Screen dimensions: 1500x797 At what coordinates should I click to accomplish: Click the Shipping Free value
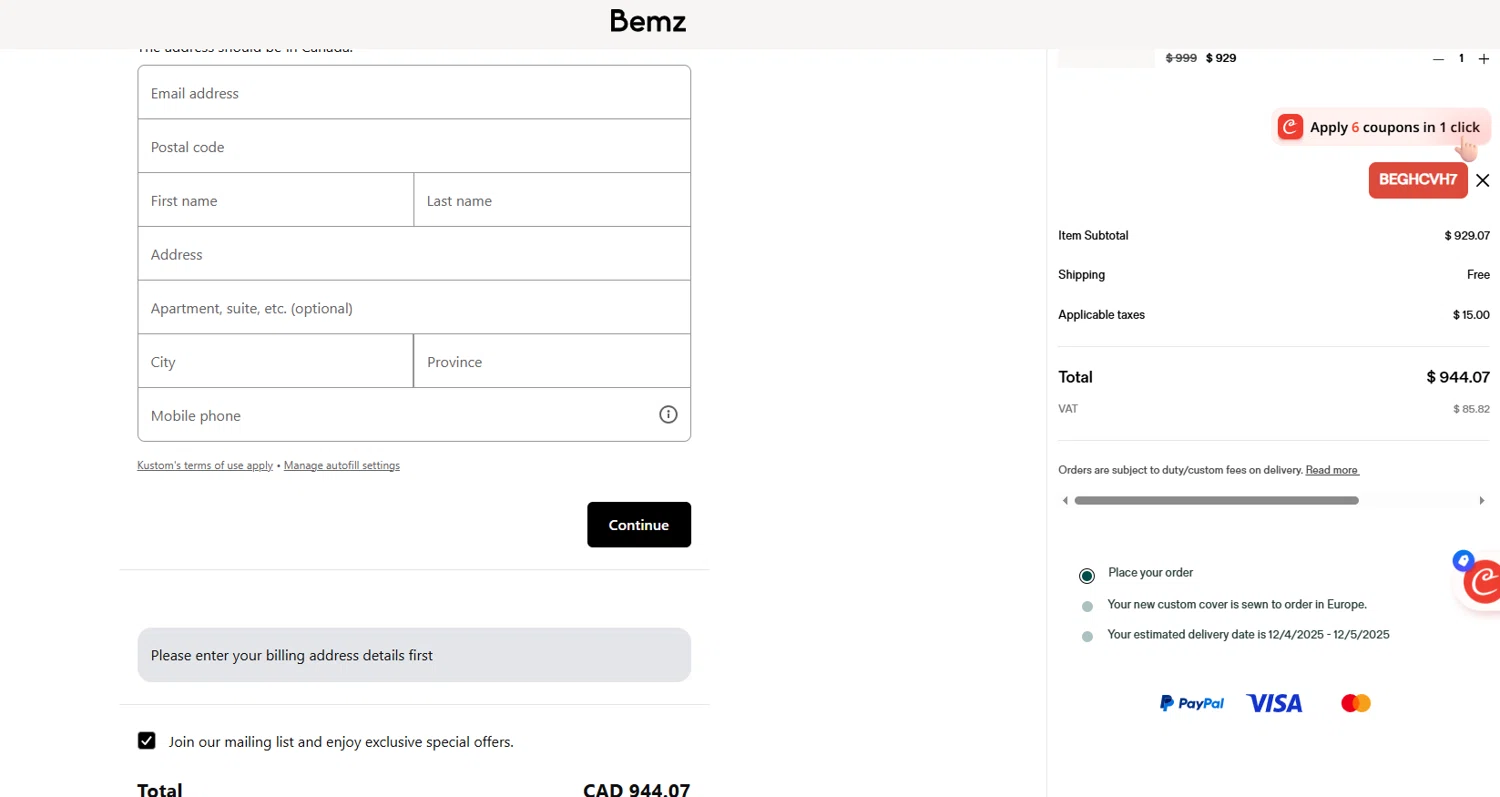1478,275
